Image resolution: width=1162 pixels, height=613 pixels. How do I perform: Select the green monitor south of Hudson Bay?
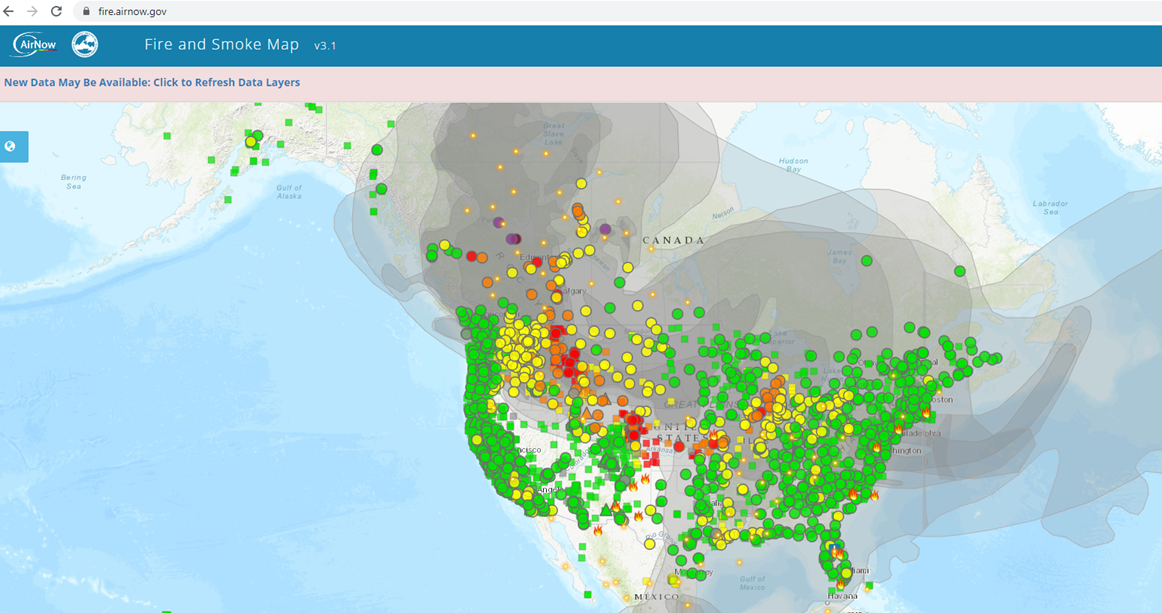[x=867, y=261]
